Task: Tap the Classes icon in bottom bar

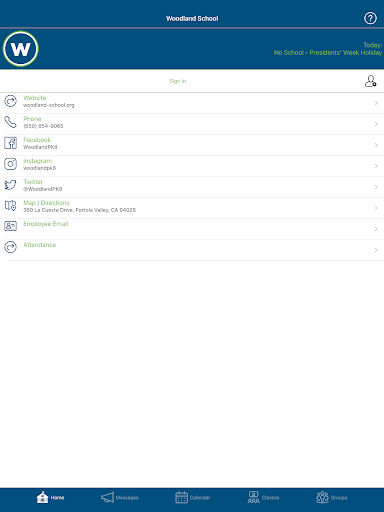Action: tap(253, 497)
